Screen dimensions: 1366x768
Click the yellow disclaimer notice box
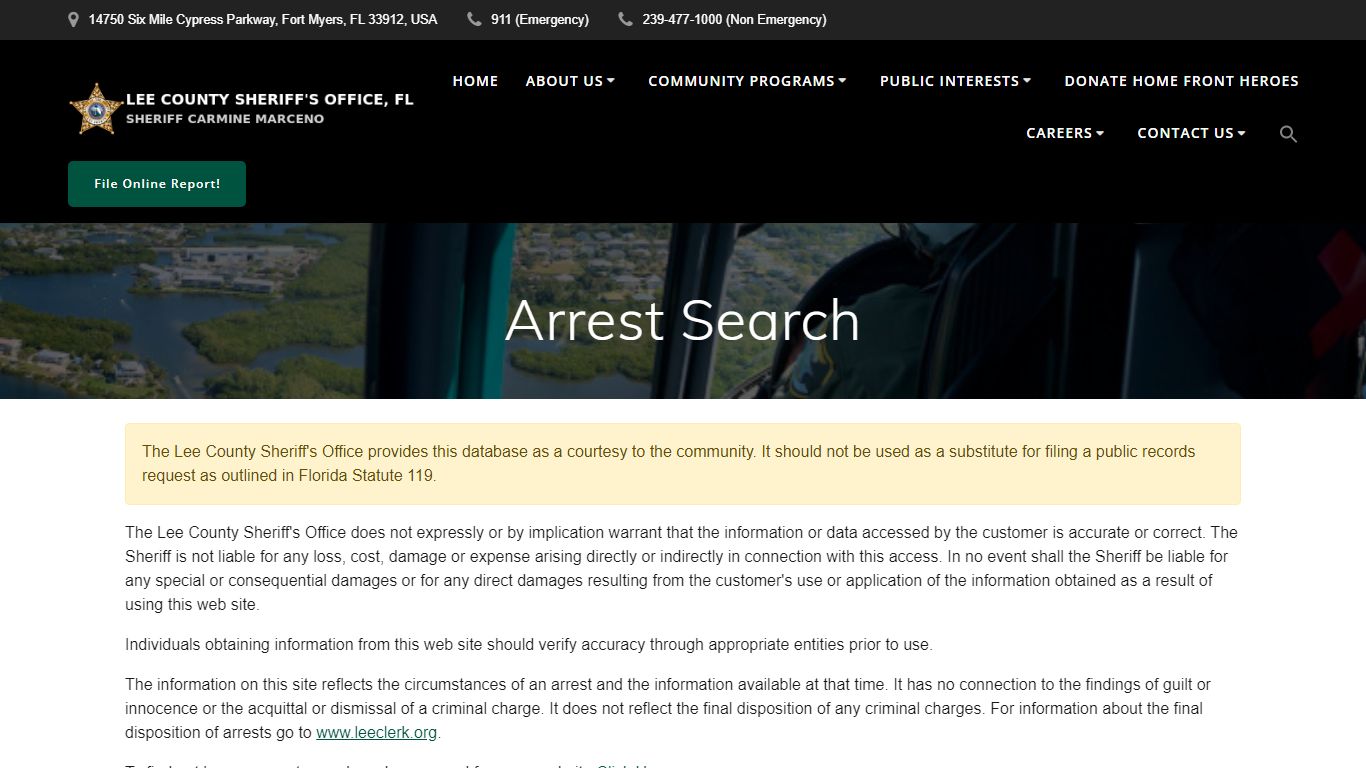pos(683,464)
